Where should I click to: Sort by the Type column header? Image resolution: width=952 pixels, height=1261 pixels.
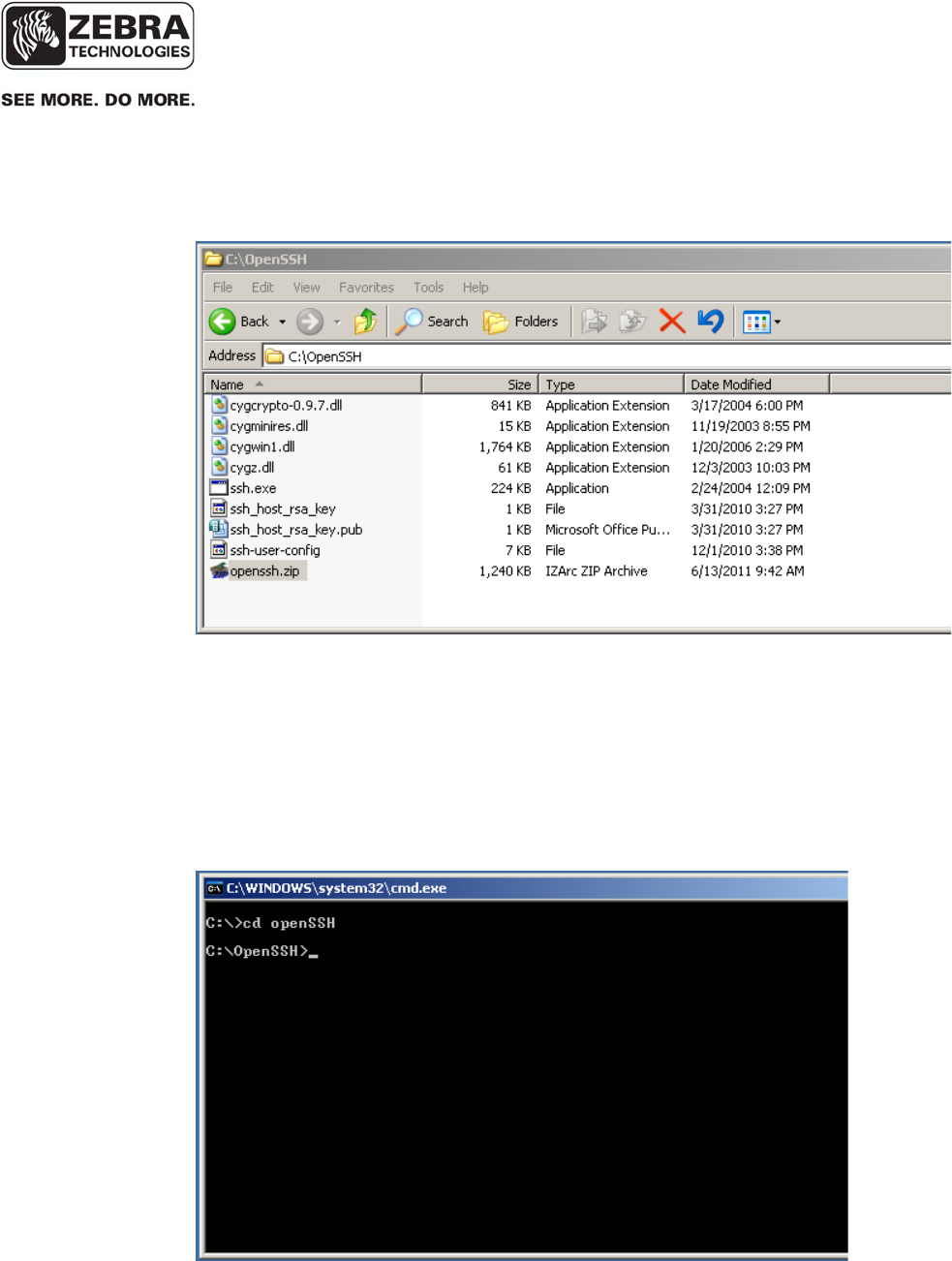click(x=611, y=384)
